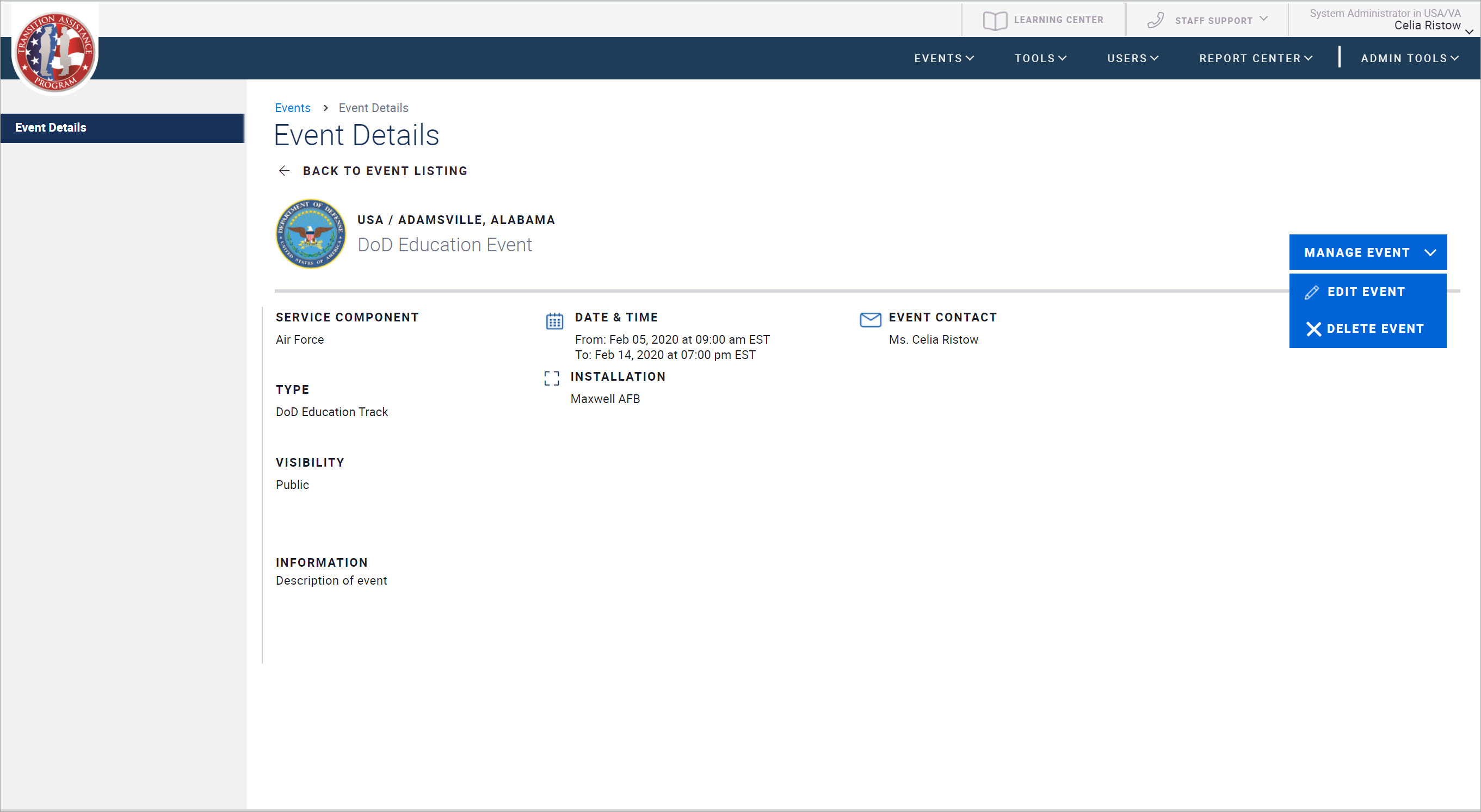
Task: Click the From: Feb 05, 2020 date line
Action: [672, 339]
